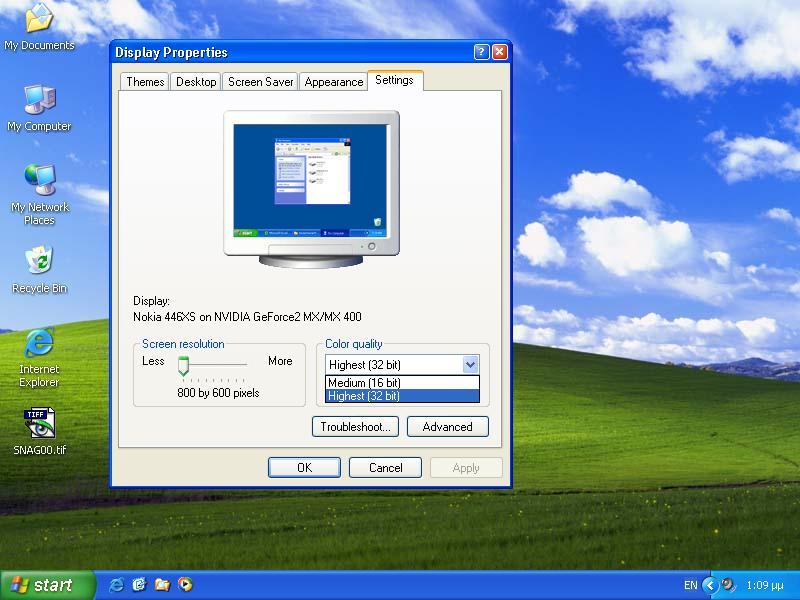Launch Windows Media Player from Quick Launch
This screenshot has width=800, height=600.
tap(185, 584)
